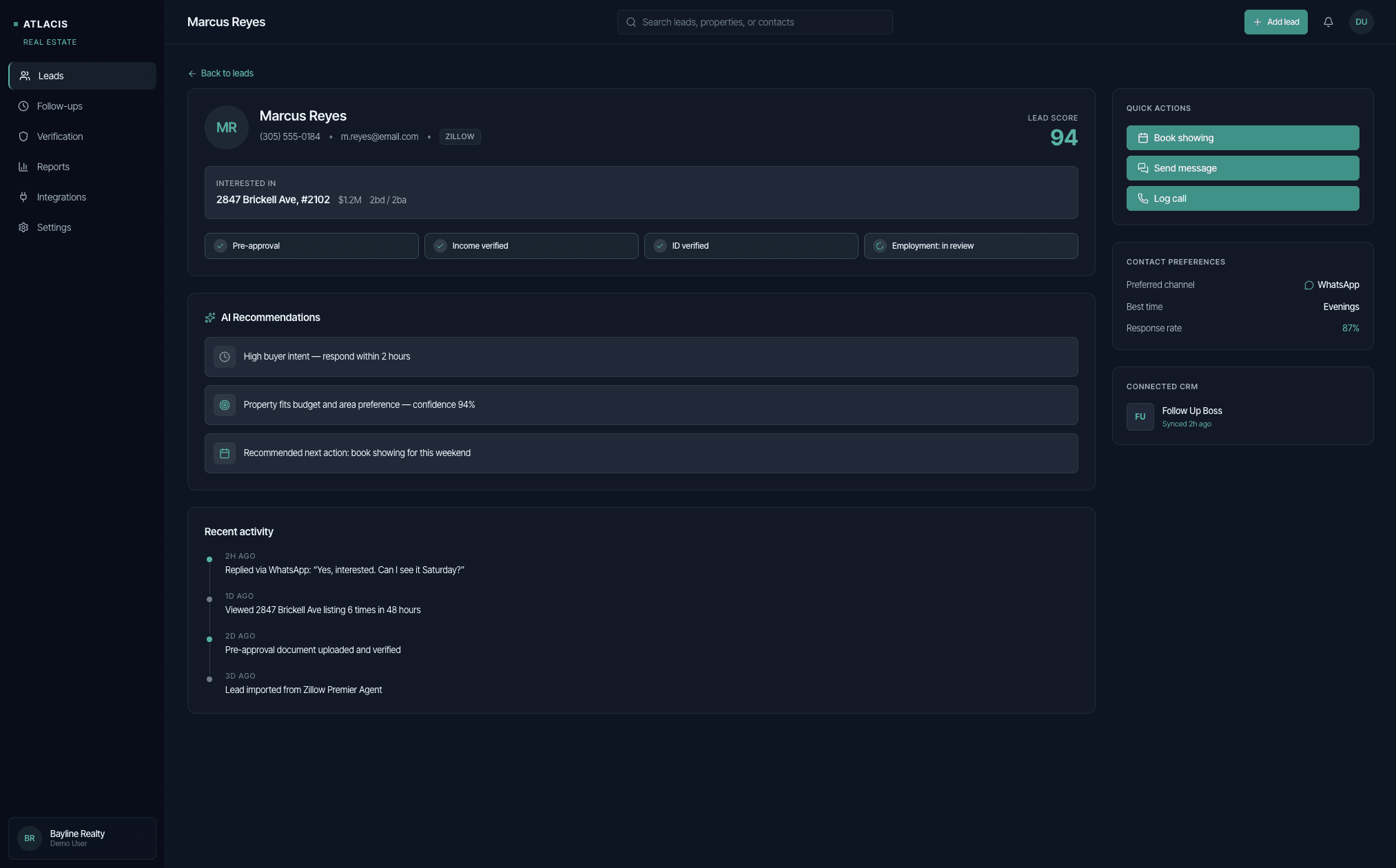This screenshot has width=1396, height=868.
Task: Open the notifications bell
Action: [x=1328, y=21]
